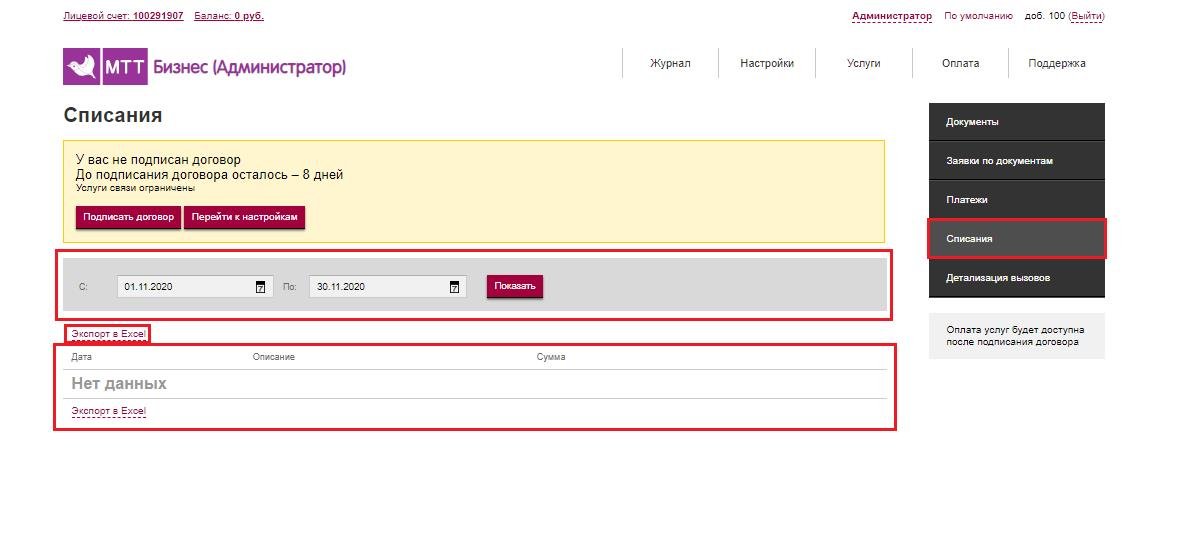This screenshot has width=1199, height=536.
Task: Open the Журнал menu
Action: [x=670, y=63]
